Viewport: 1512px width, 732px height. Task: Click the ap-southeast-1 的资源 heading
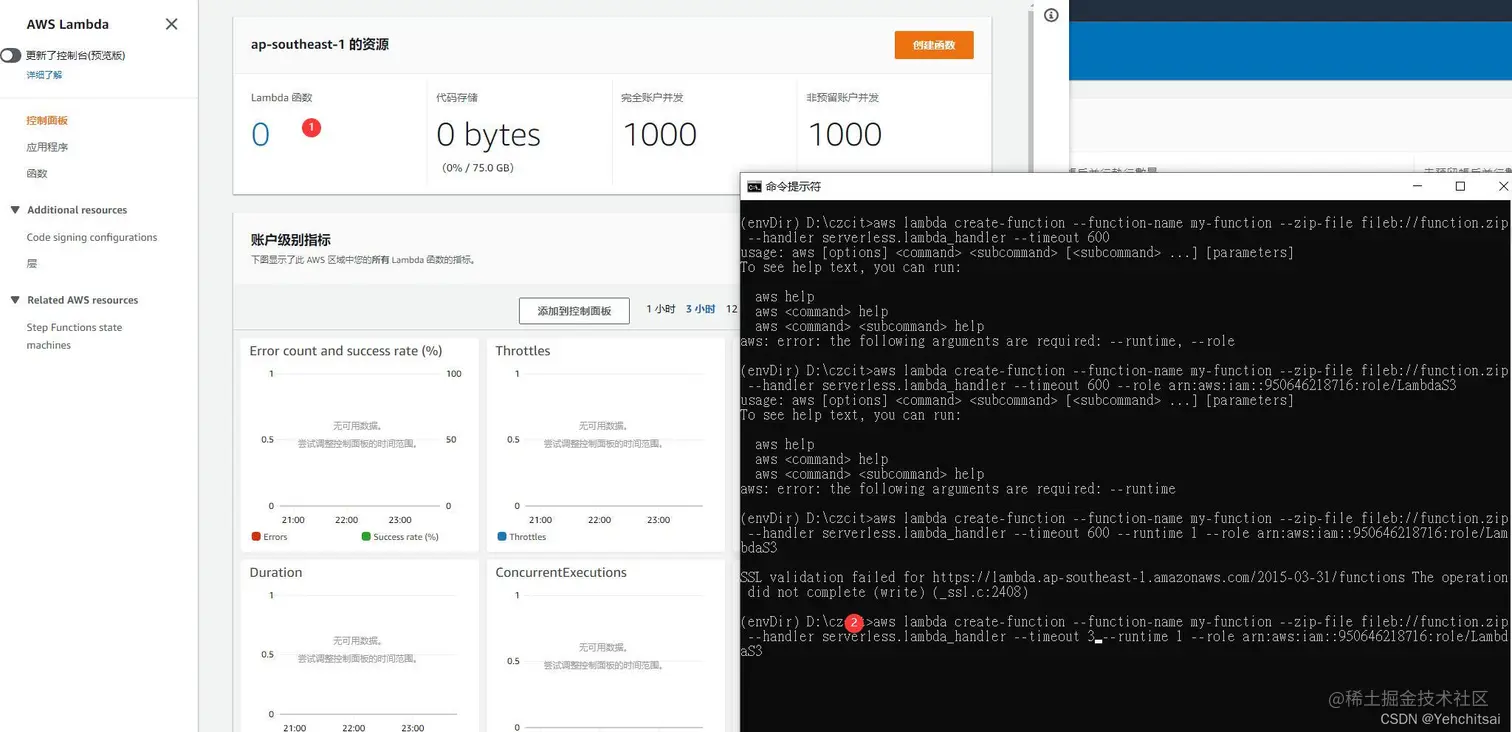[x=320, y=45]
